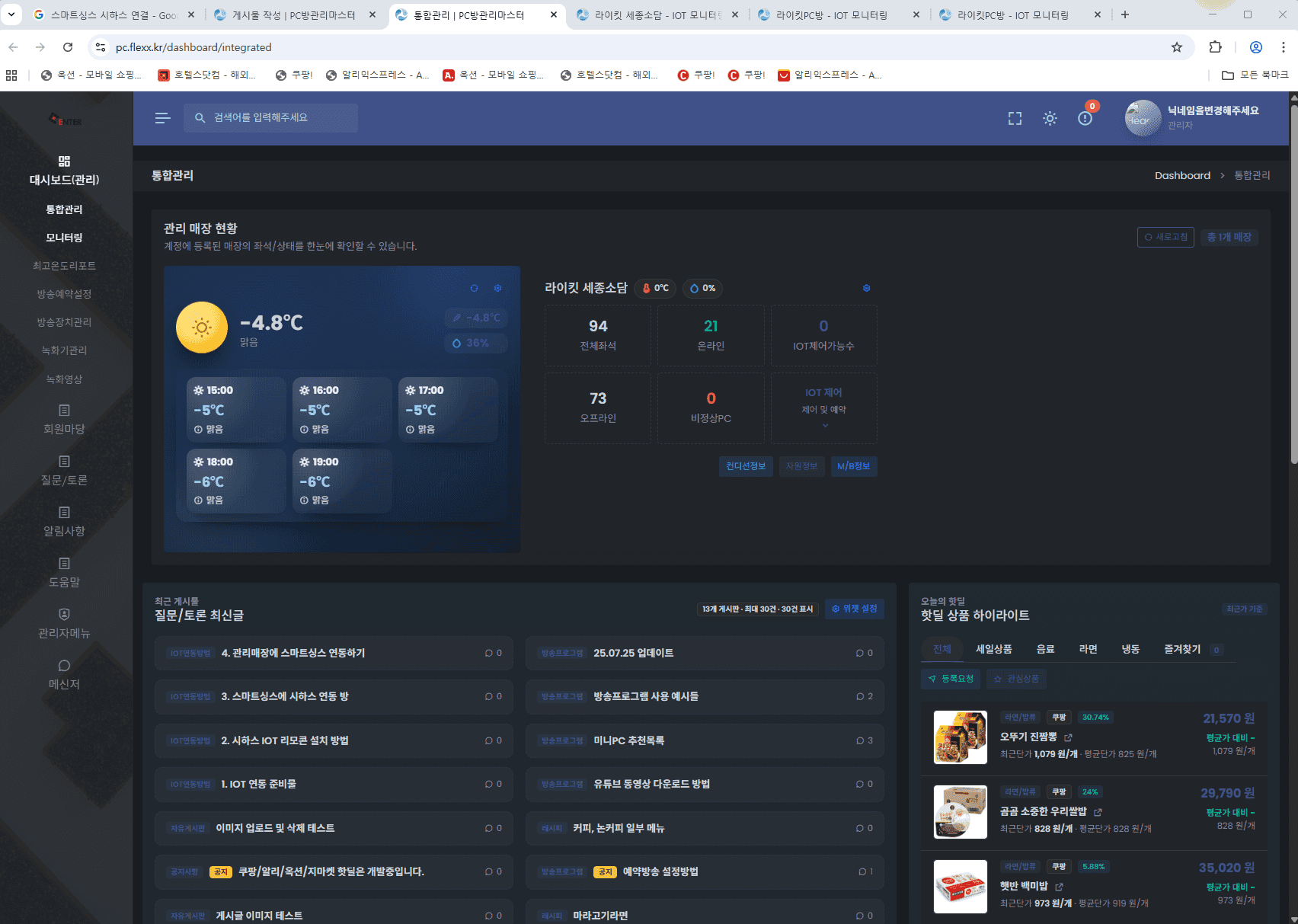
Task: Open 라이킷 세종소담 store settings gear
Action: [866, 288]
